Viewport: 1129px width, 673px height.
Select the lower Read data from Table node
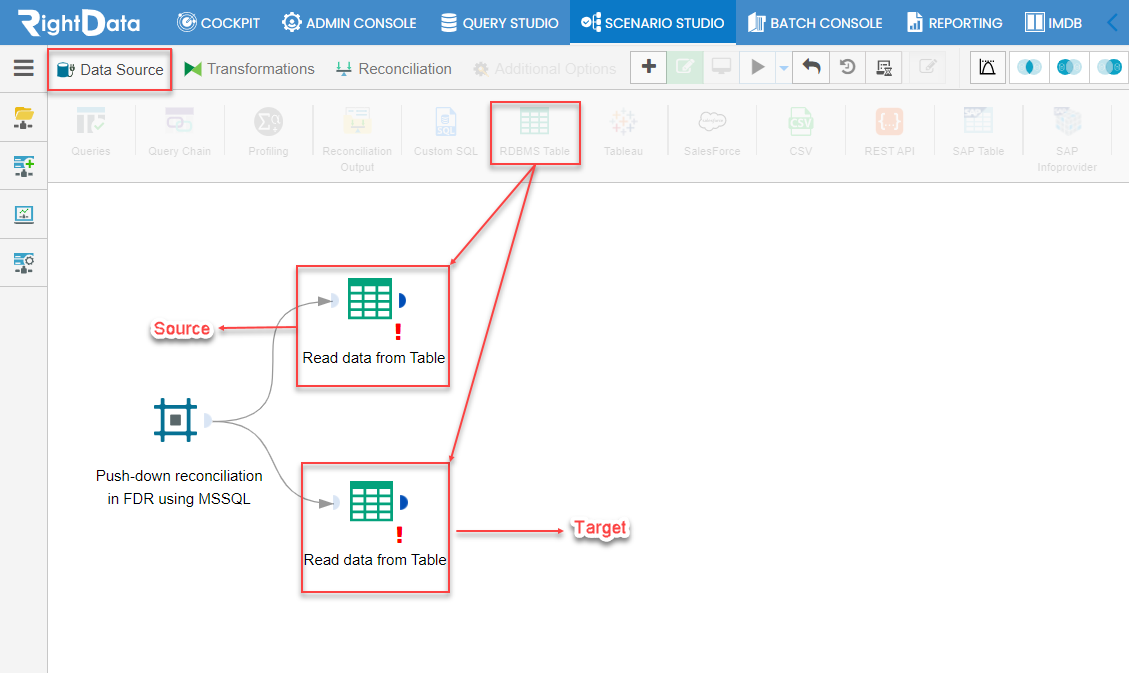(372, 501)
